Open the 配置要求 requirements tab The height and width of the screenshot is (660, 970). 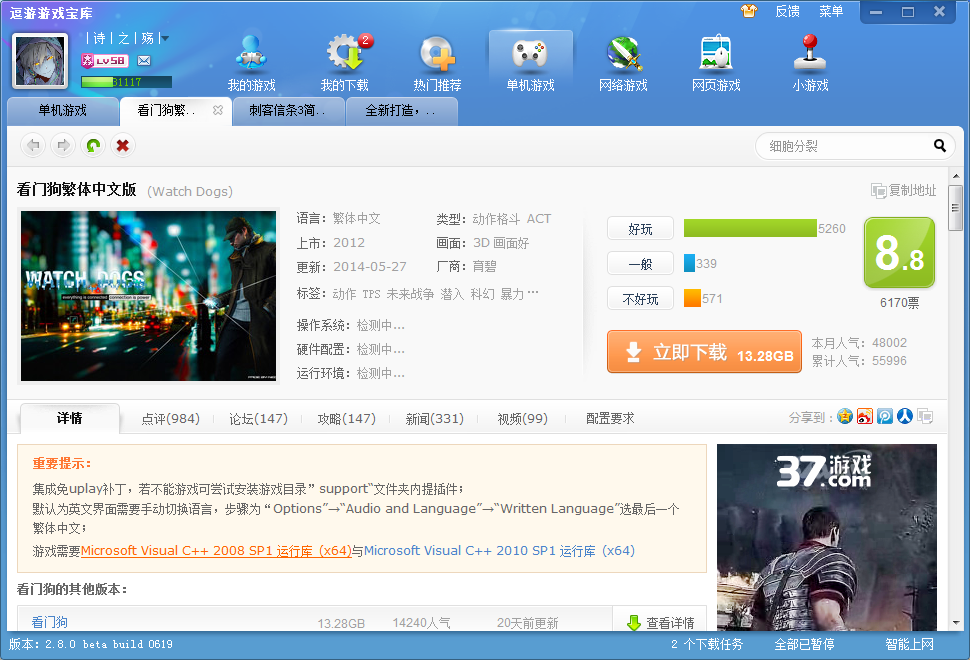(610, 419)
